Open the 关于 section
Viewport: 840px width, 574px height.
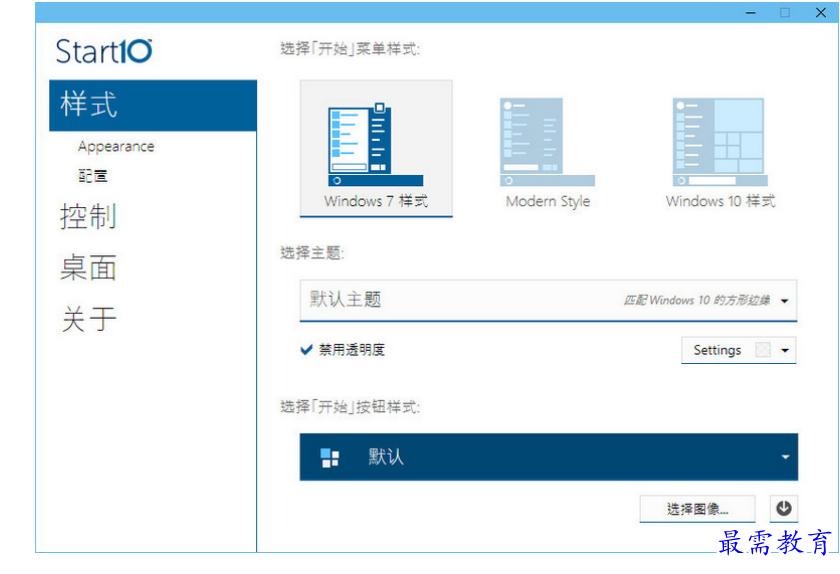tap(88, 319)
